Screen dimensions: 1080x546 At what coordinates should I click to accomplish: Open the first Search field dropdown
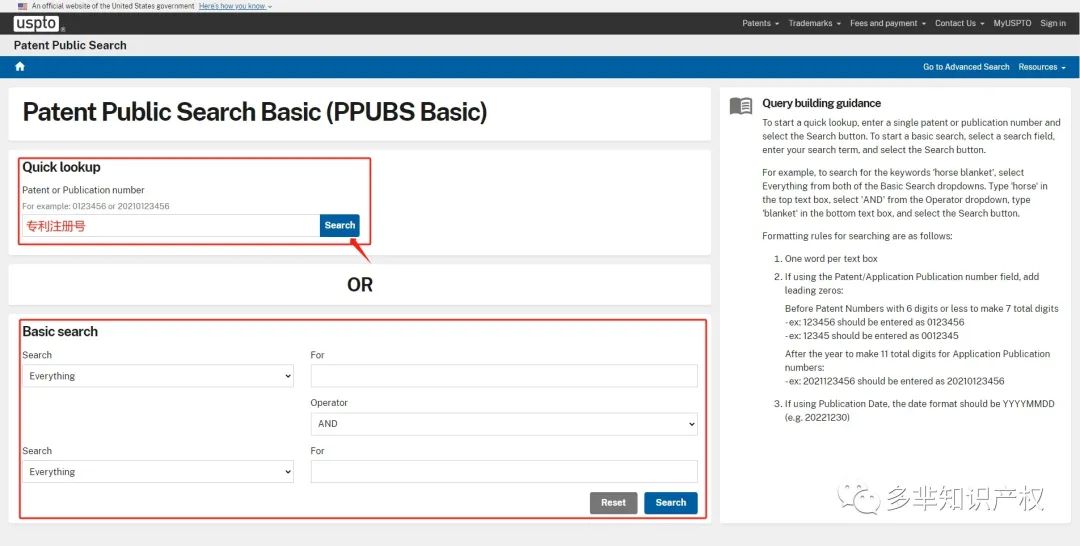click(158, 376)
